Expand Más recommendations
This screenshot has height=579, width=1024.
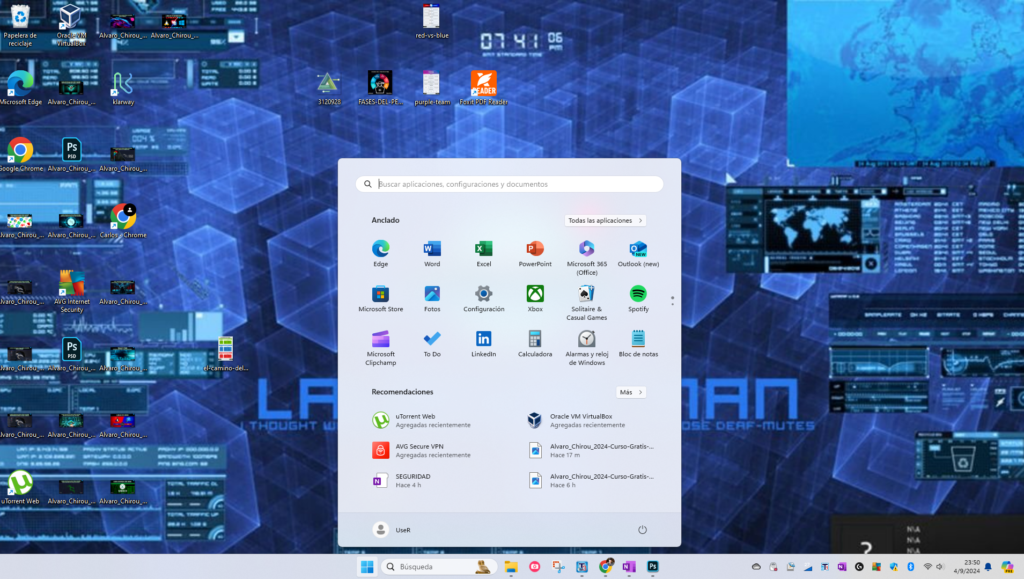pos(630,392)
